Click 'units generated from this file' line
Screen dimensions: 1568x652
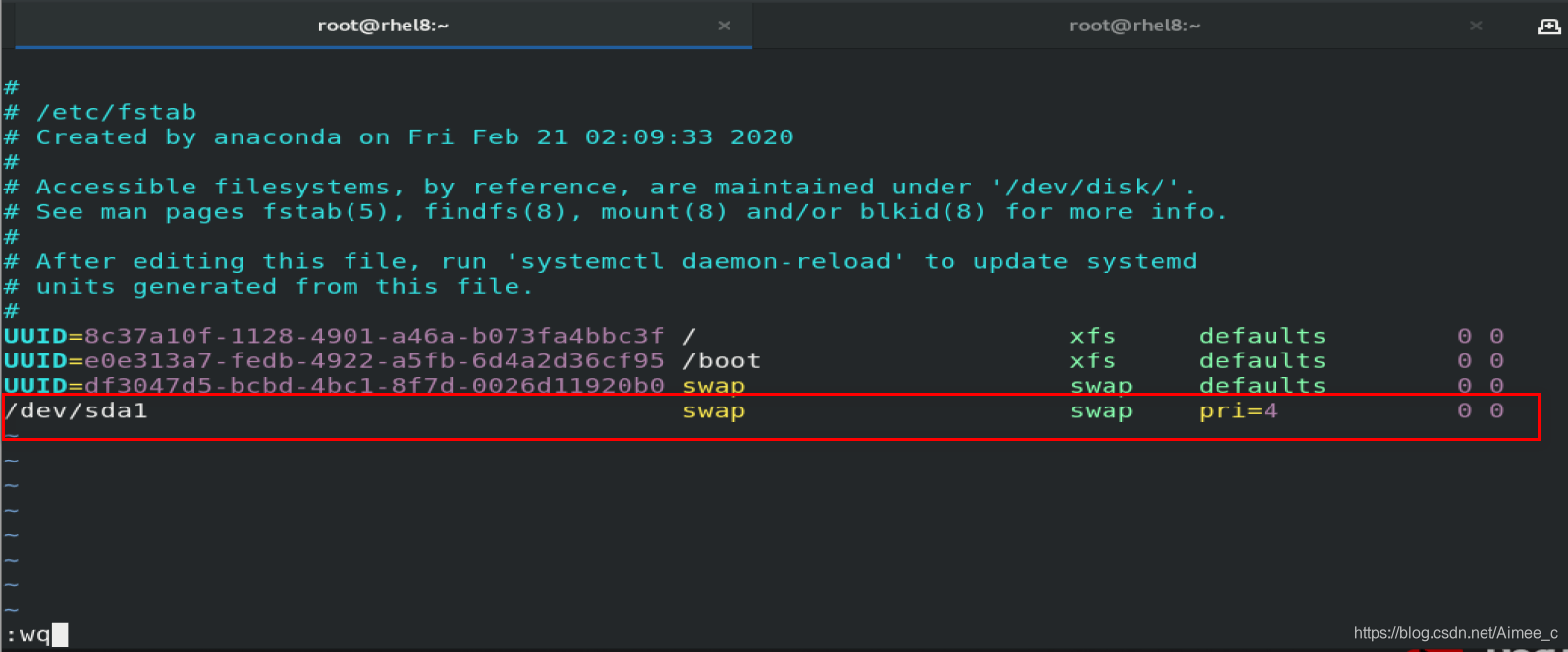tap(269, 286)
